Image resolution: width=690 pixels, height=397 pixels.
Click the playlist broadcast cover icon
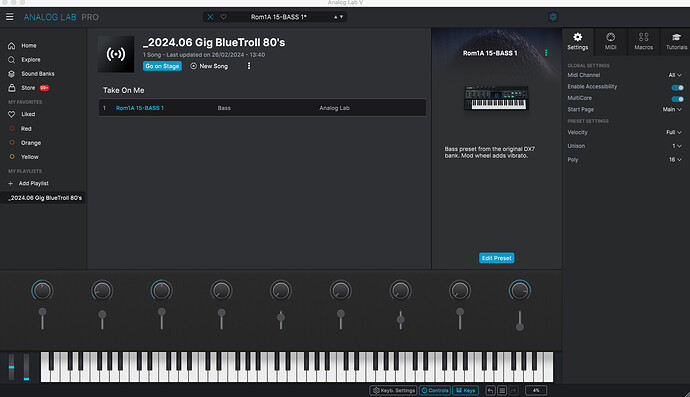(116, 54)
